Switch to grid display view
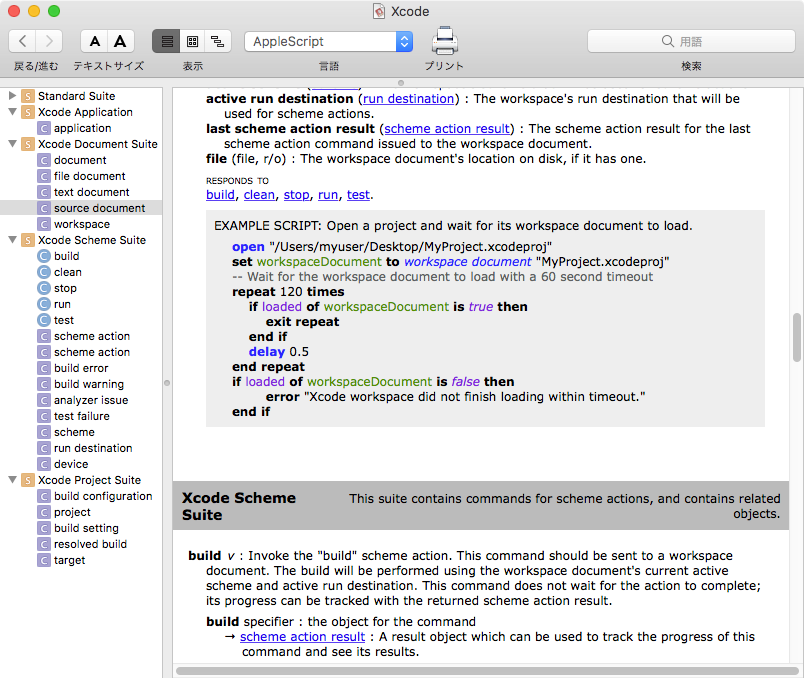 click(193, 41)
